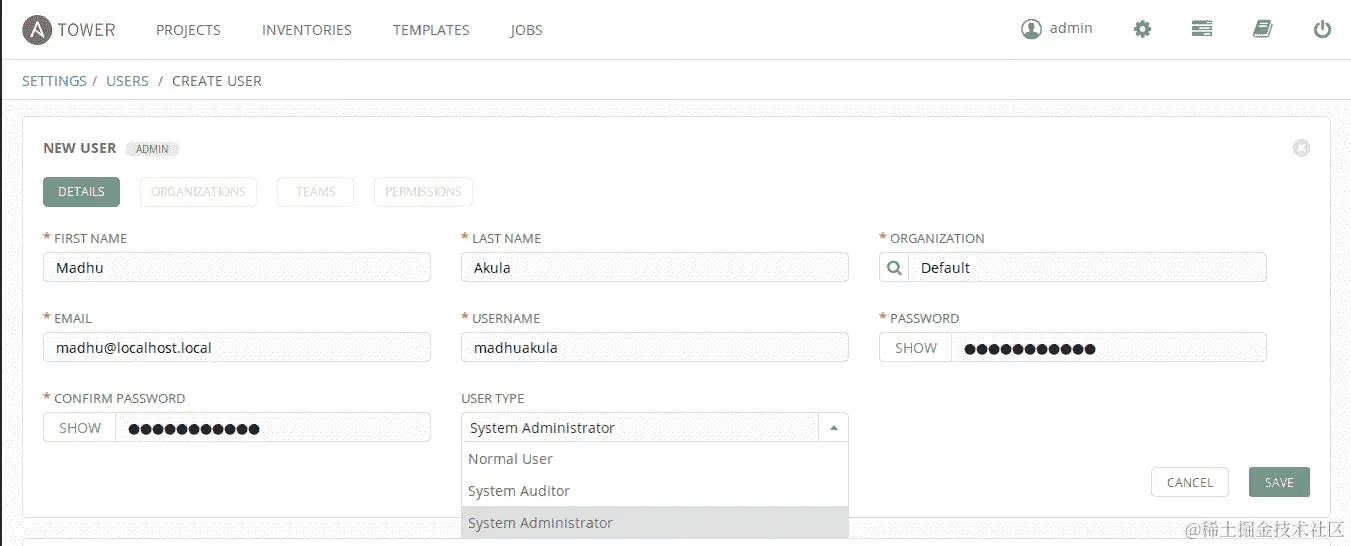Open the portal mode icon
The height and width of the screenshot is (546, 1351).
(1202, 29)
